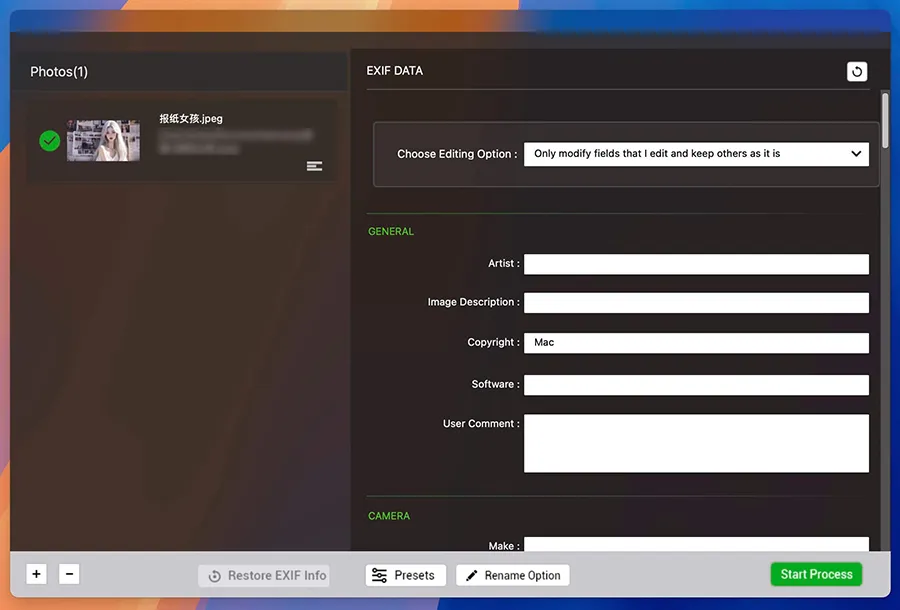Focus the Image Description text field

tap(695, 303)
